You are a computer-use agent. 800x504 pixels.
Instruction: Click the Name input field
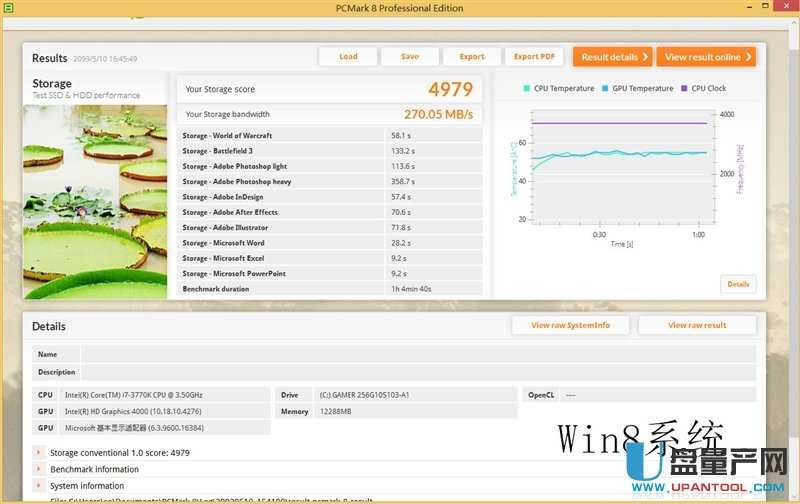pos(418,354)
